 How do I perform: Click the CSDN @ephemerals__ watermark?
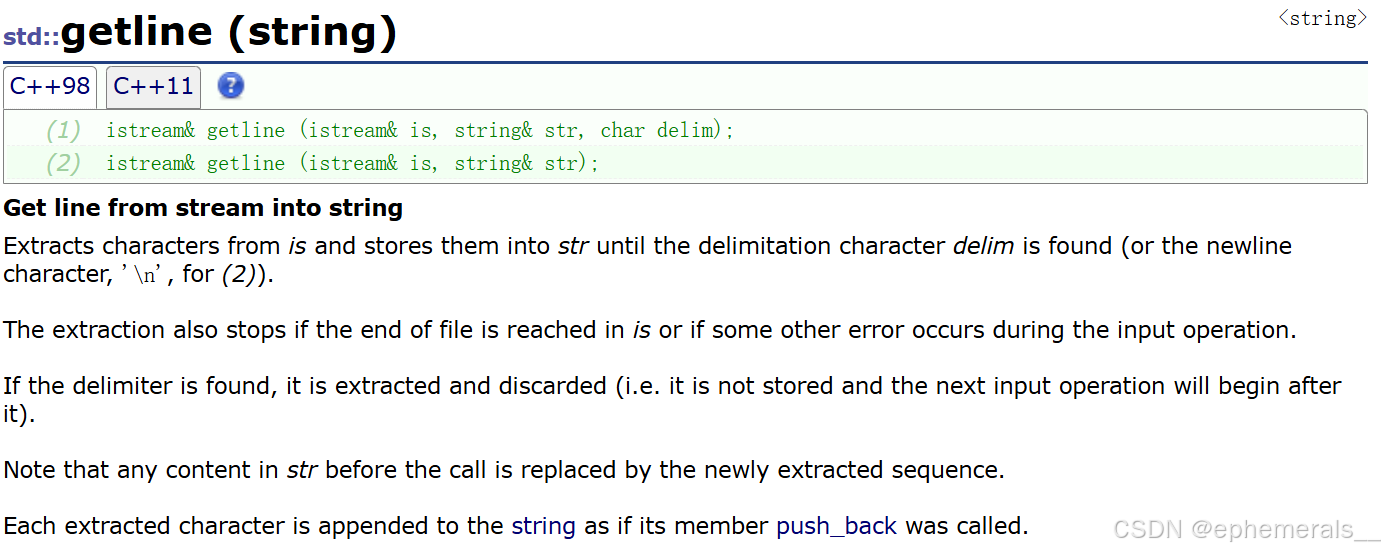pyautogui.click(x=1246, y=530)
